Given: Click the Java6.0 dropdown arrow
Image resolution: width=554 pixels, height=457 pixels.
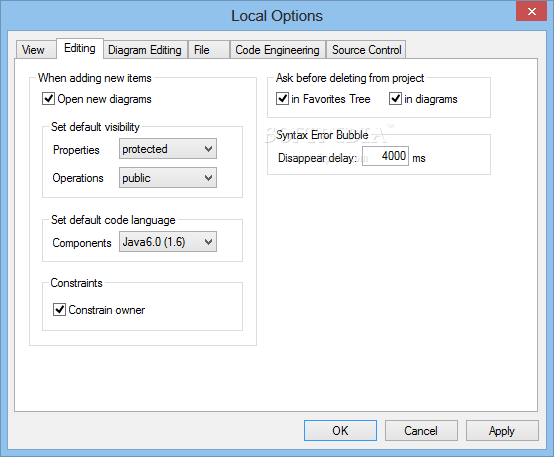Looking at the screenshot, I should coord(208,242).
